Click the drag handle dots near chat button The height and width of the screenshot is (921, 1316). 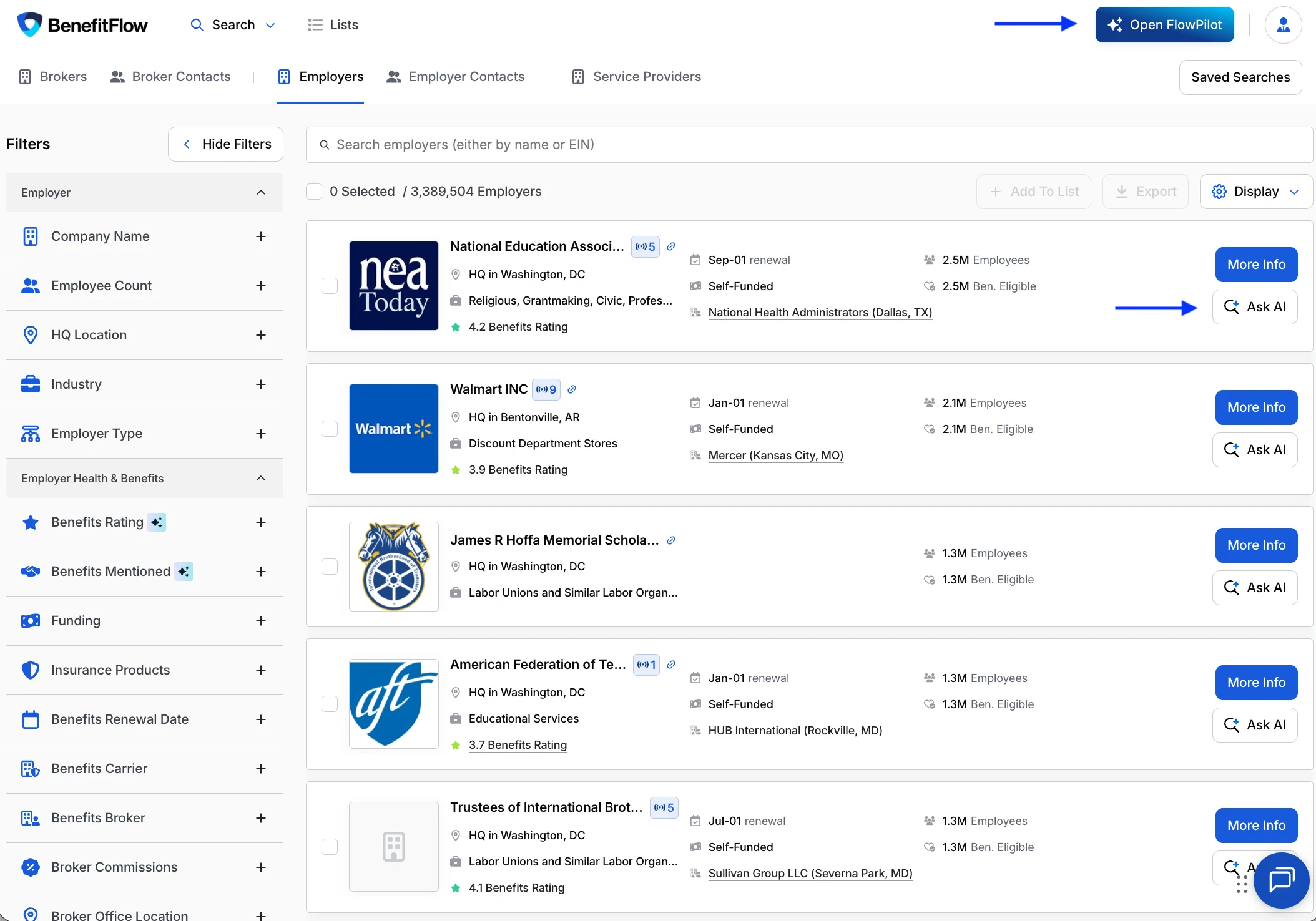(x=1242, y=884)
